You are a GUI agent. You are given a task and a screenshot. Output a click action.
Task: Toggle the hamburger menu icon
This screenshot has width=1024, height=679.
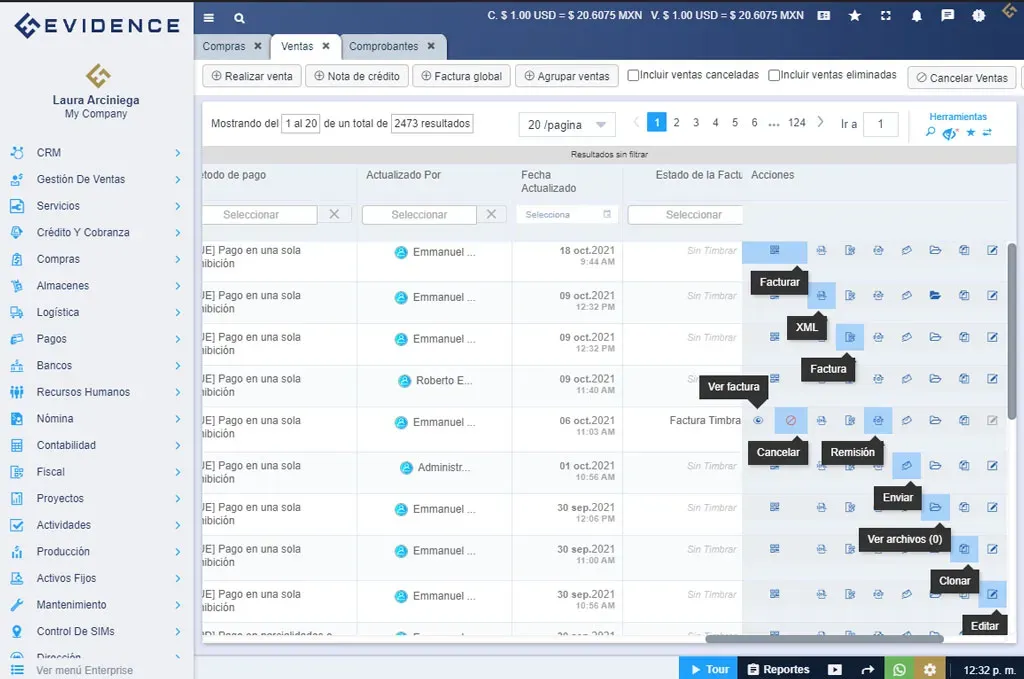pos(208,17)
